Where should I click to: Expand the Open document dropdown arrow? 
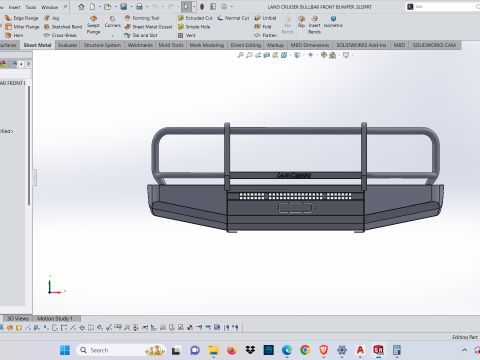click(115, 7)
